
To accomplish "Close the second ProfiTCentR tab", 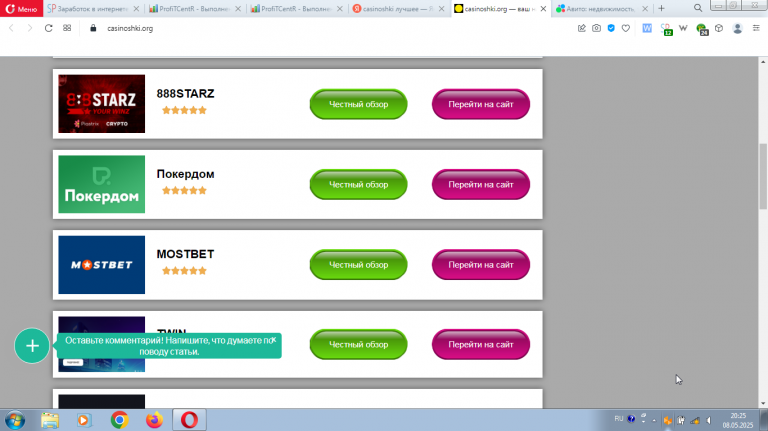I will 339,9.
